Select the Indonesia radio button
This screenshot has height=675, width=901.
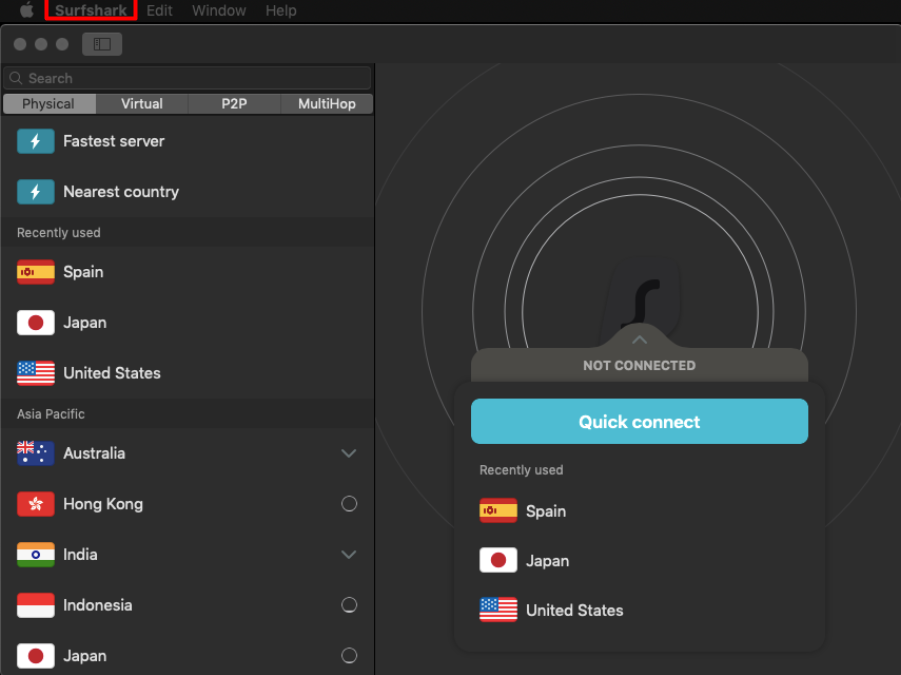point(349,605)
